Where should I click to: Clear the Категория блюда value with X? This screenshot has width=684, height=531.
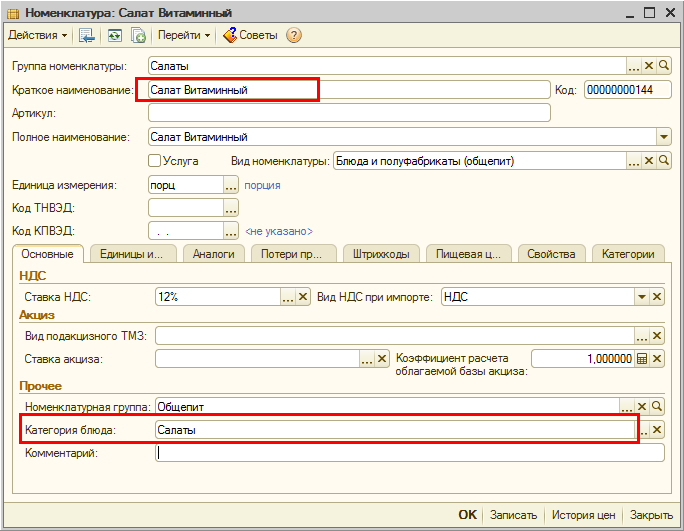pos(657,430)
